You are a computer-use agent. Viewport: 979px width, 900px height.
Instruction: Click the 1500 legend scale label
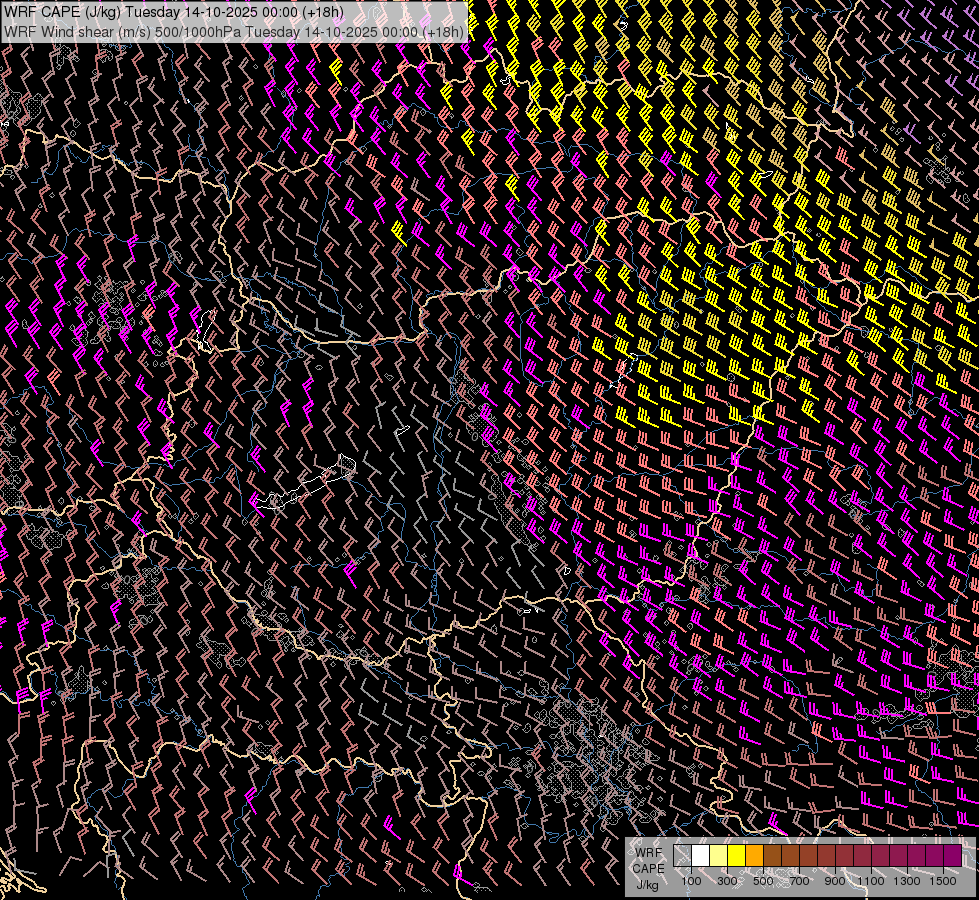[x=943, y=881]
